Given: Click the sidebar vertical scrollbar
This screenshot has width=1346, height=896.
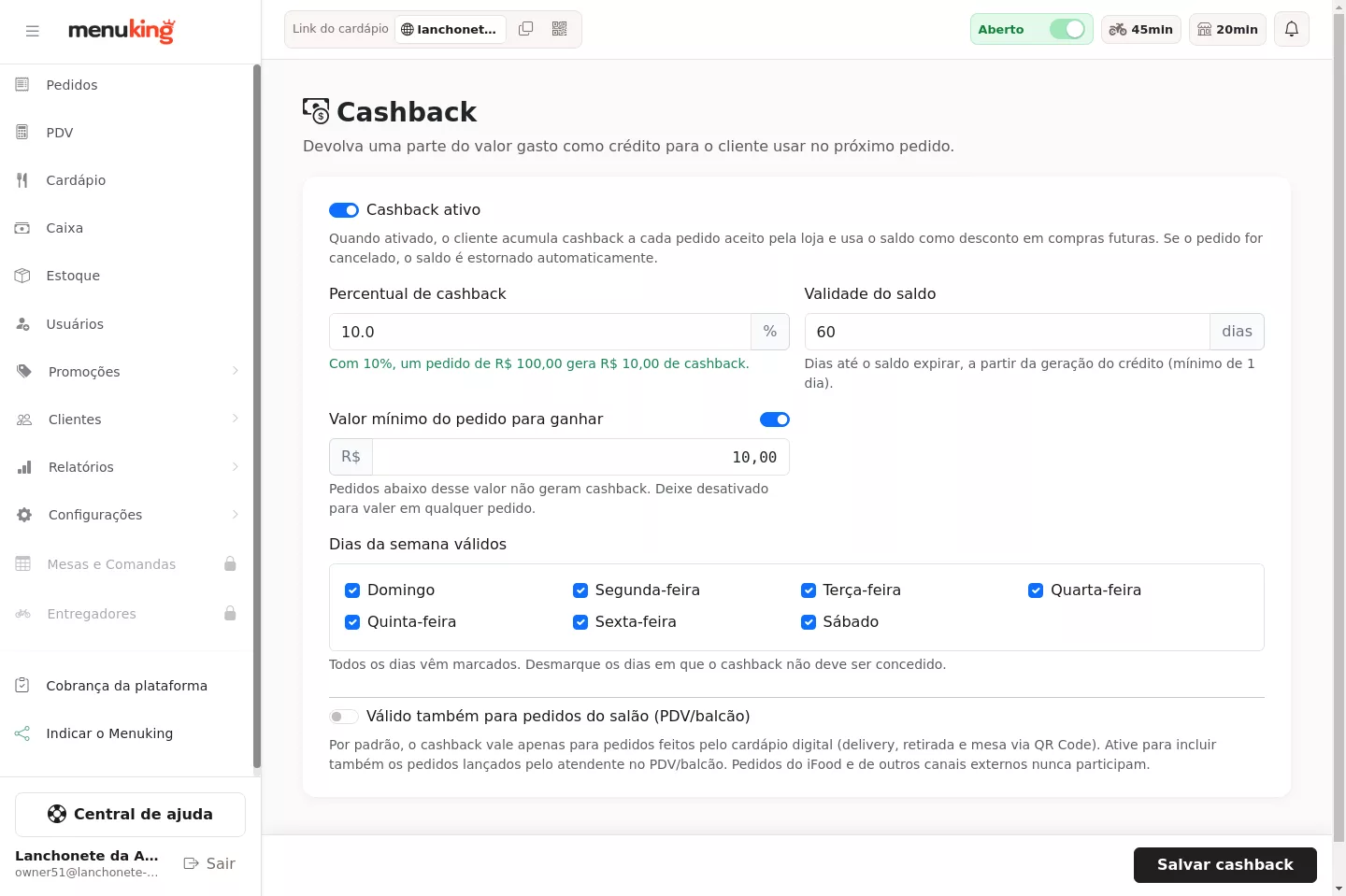Looking at the screenshot, I should tap(256, 417).
